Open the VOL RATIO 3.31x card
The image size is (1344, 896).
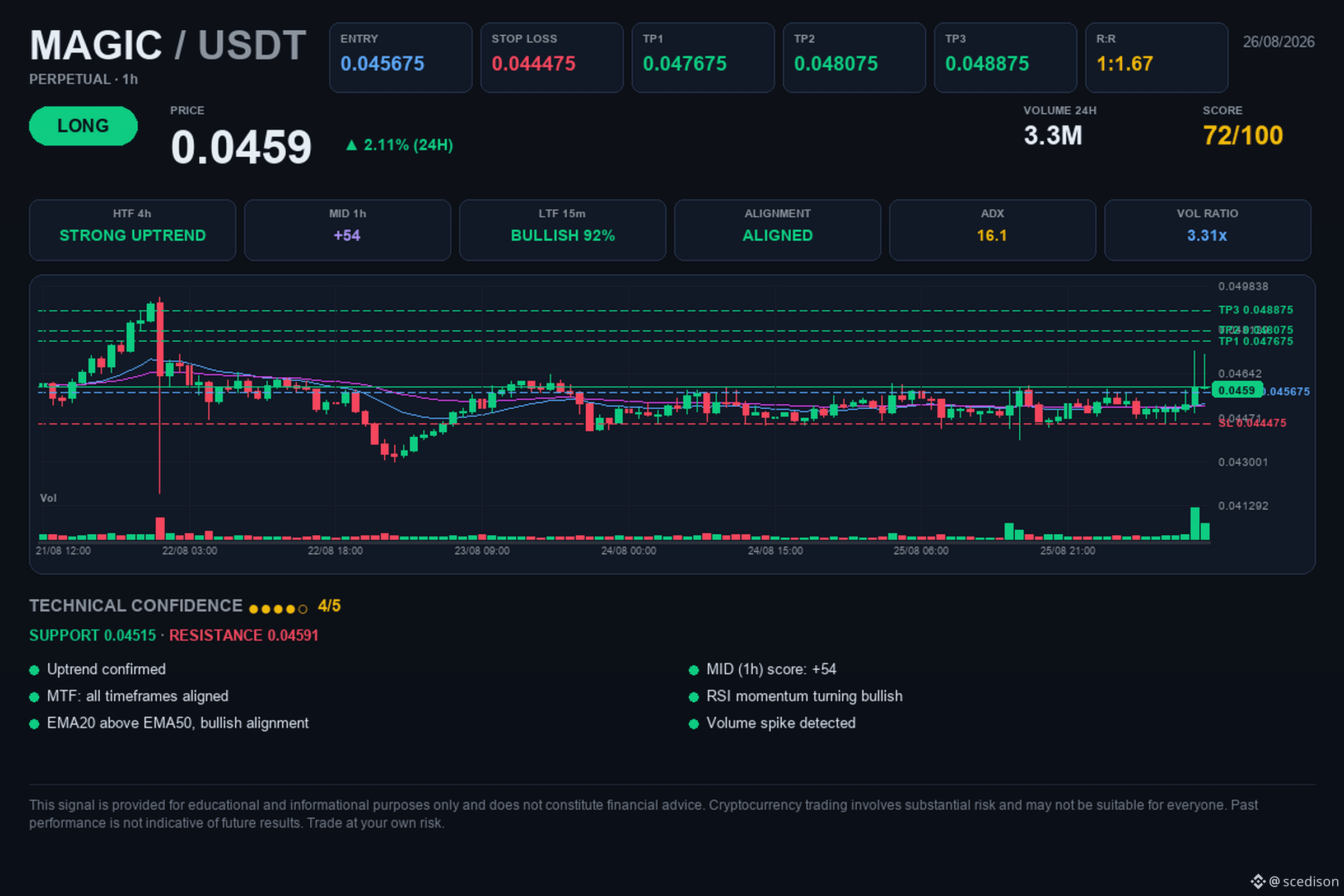1207,230
